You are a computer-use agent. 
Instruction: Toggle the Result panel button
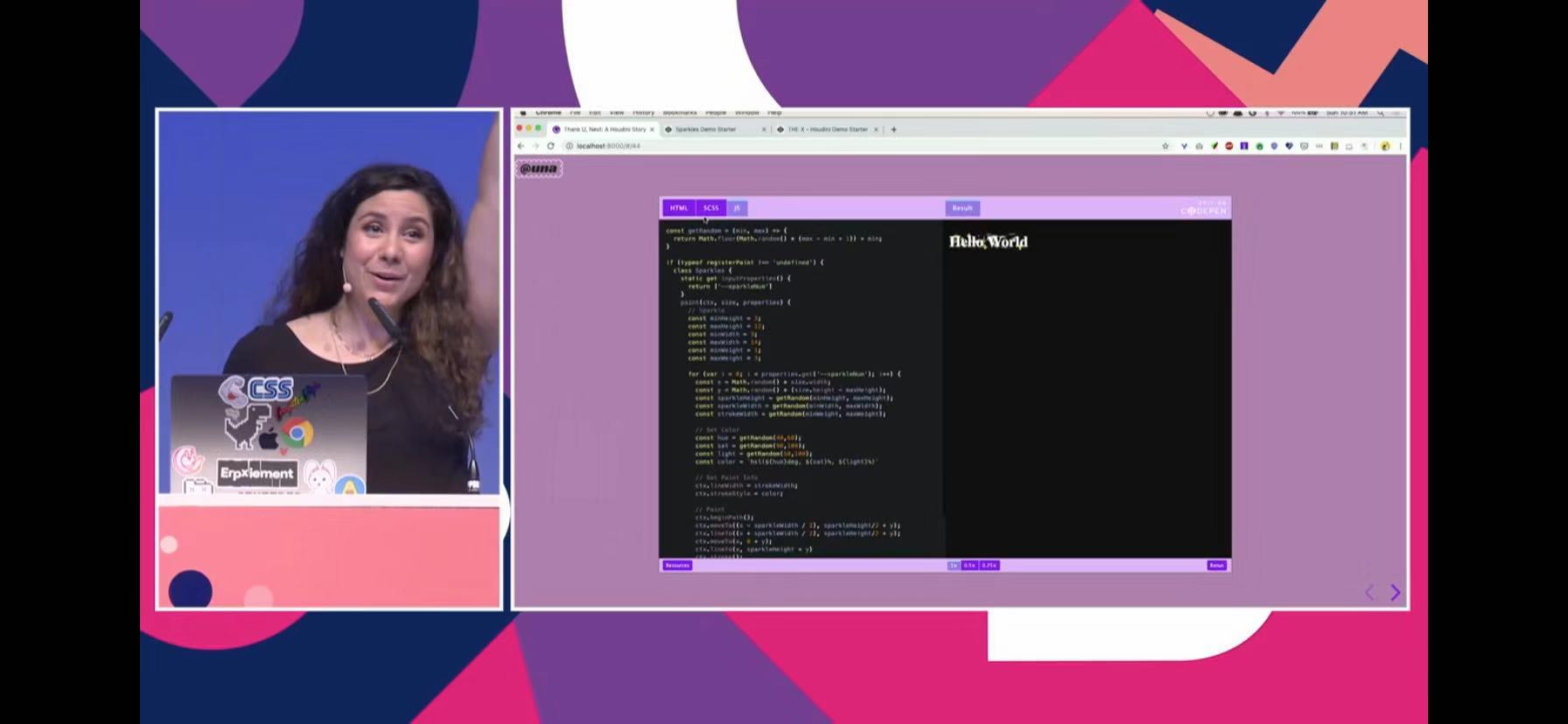point(962,208)
